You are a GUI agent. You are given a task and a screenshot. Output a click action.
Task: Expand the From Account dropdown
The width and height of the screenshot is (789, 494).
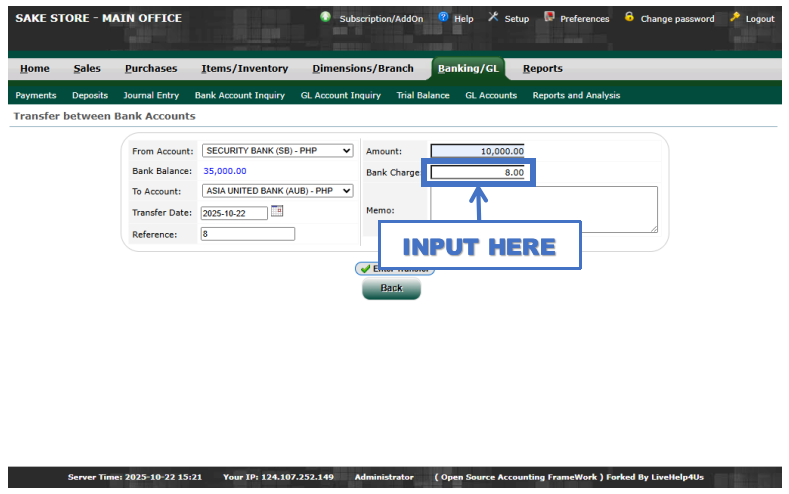[x=277, y=151]
